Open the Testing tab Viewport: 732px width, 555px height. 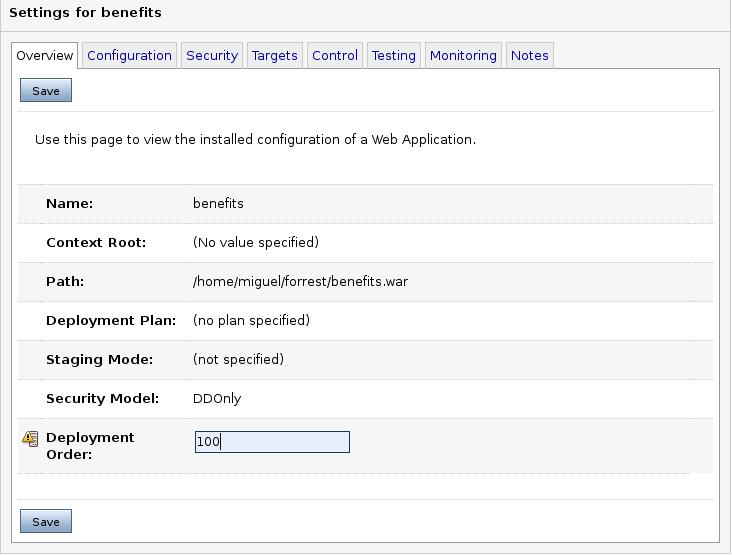click(394, 56)
